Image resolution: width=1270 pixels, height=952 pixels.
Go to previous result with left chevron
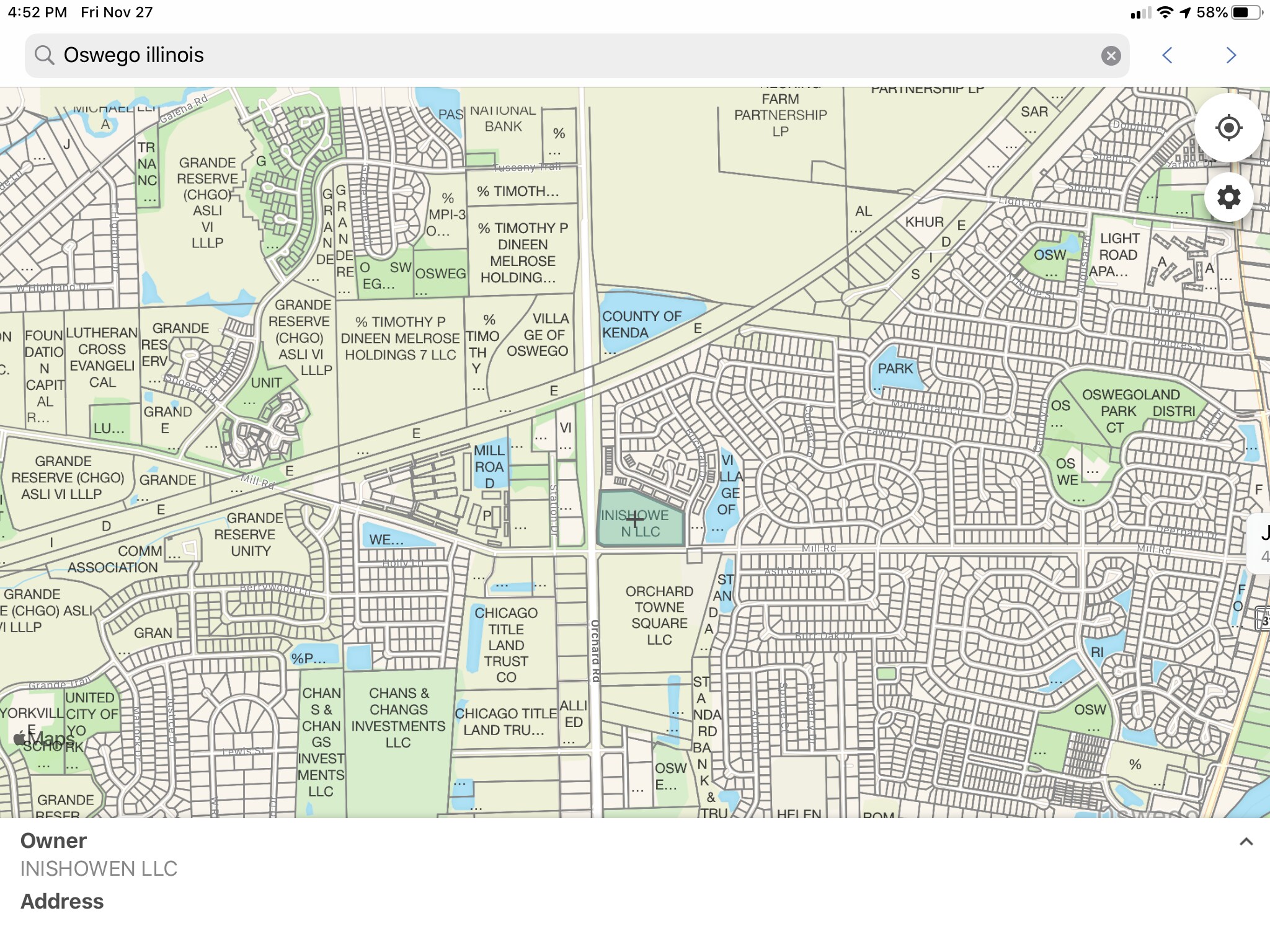(x=1167, y=56)
